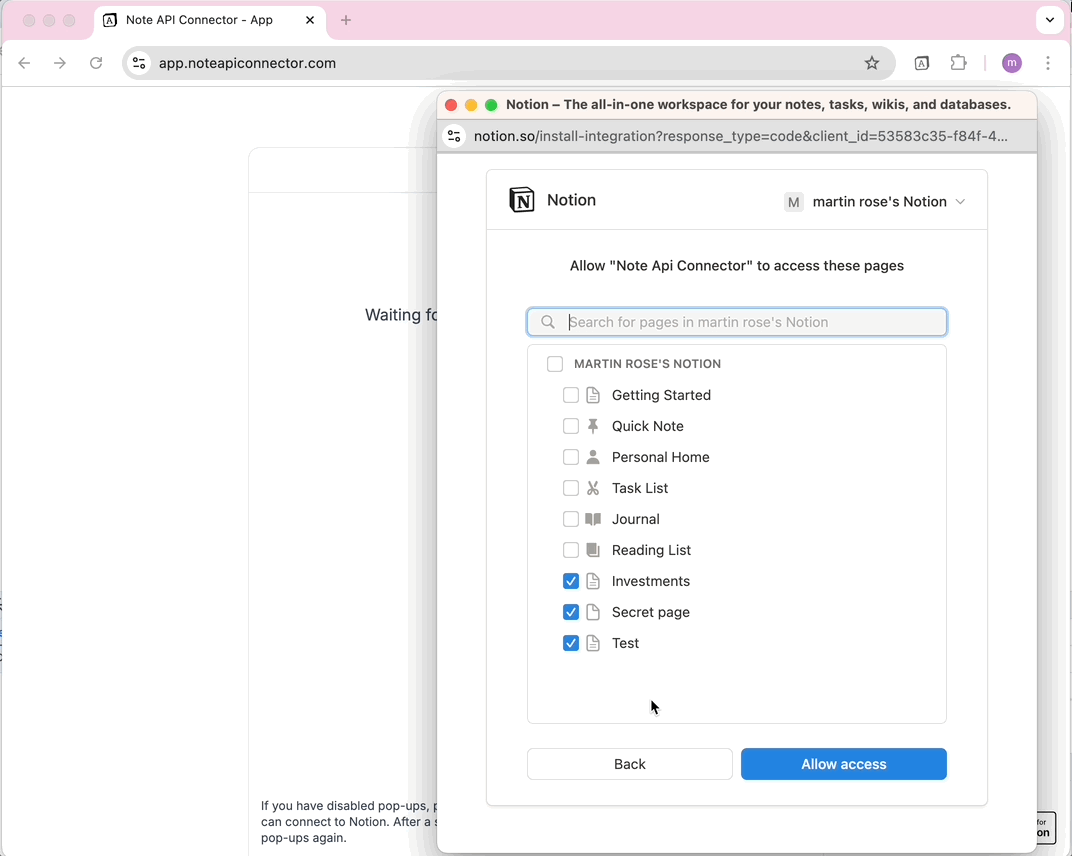Open Chrome's three-dot menu

[1048, 62]
